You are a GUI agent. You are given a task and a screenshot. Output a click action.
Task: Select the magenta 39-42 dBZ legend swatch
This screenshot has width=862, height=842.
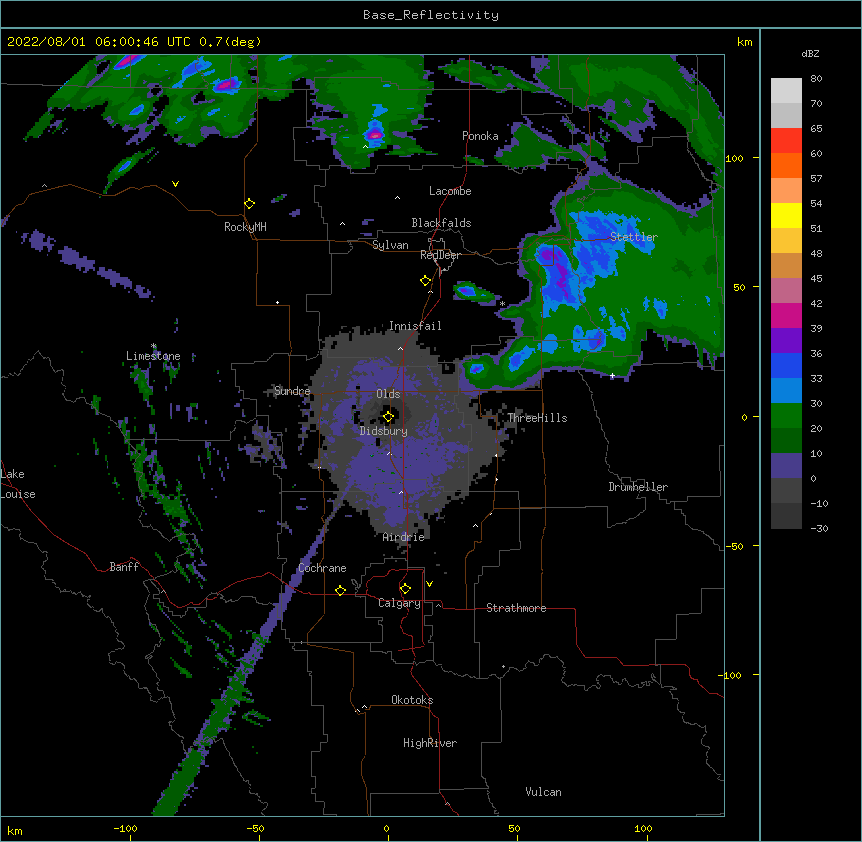786,316
